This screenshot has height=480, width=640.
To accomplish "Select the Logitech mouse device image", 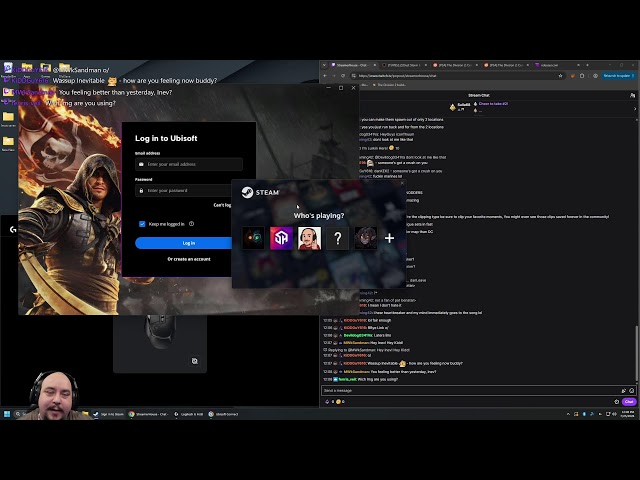I will click(x=160, y=331).
